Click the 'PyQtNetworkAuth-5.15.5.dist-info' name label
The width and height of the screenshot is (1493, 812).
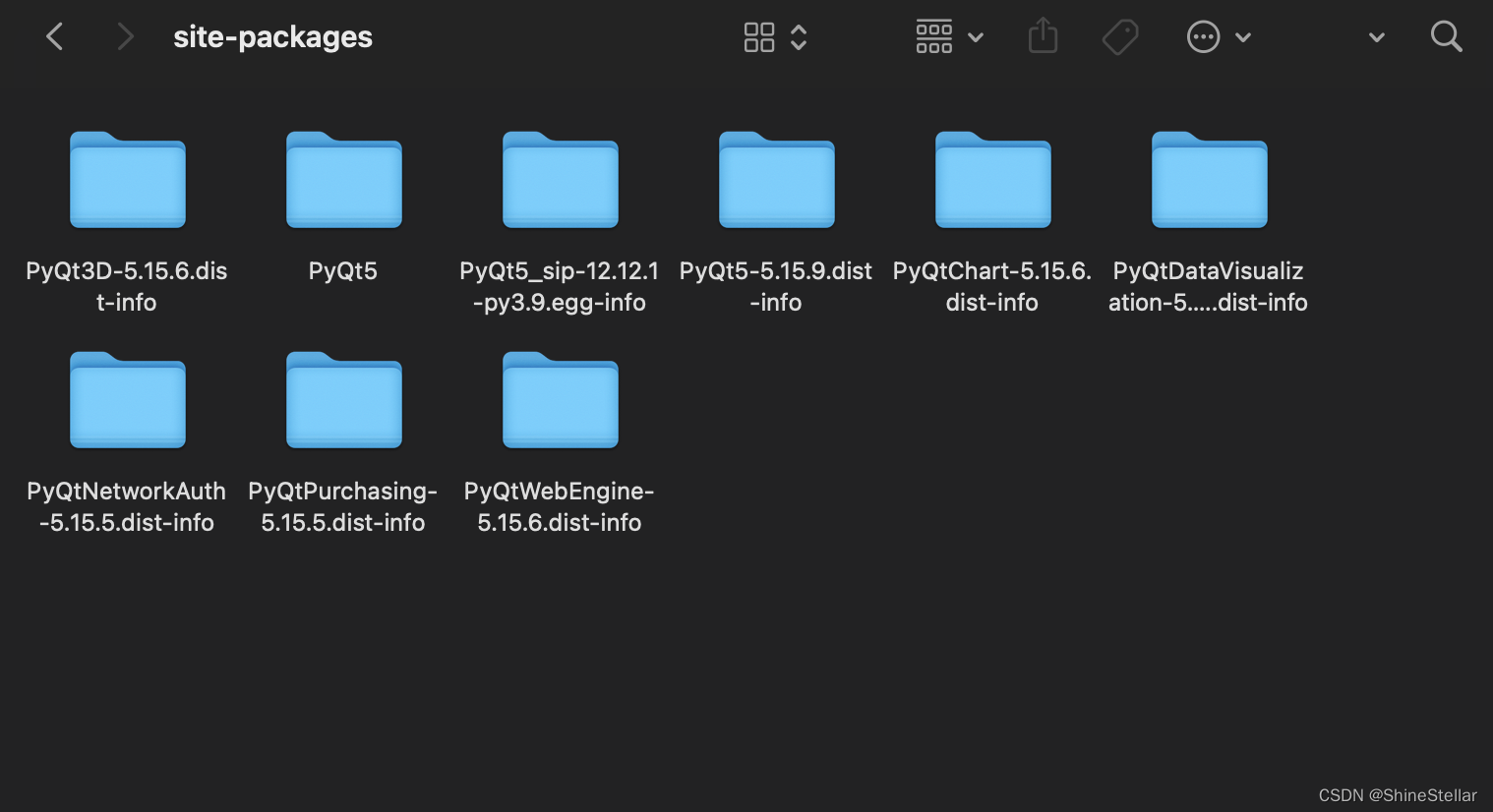[127, 506]
